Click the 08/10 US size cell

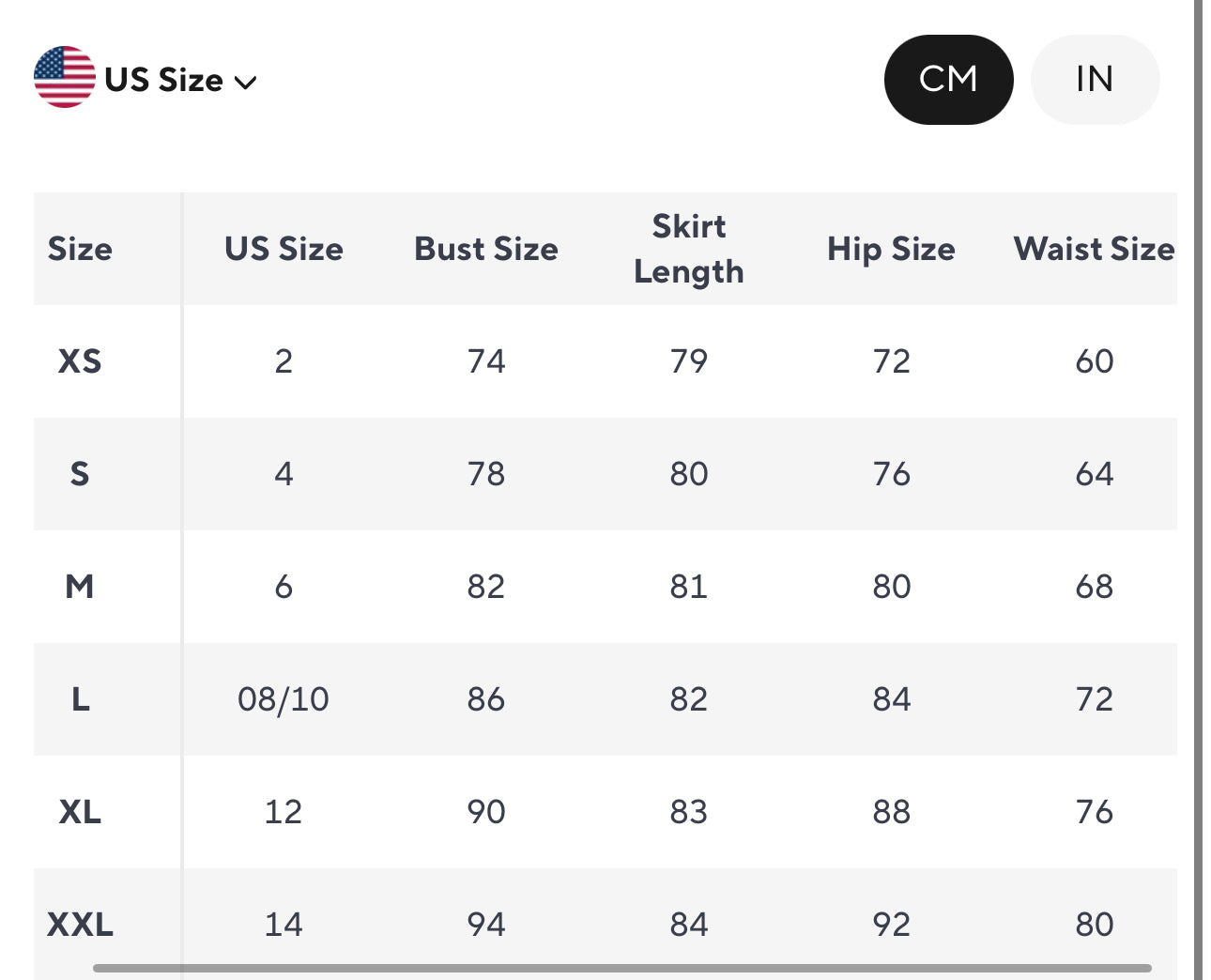pyautogui.click(x=284, y=699)
